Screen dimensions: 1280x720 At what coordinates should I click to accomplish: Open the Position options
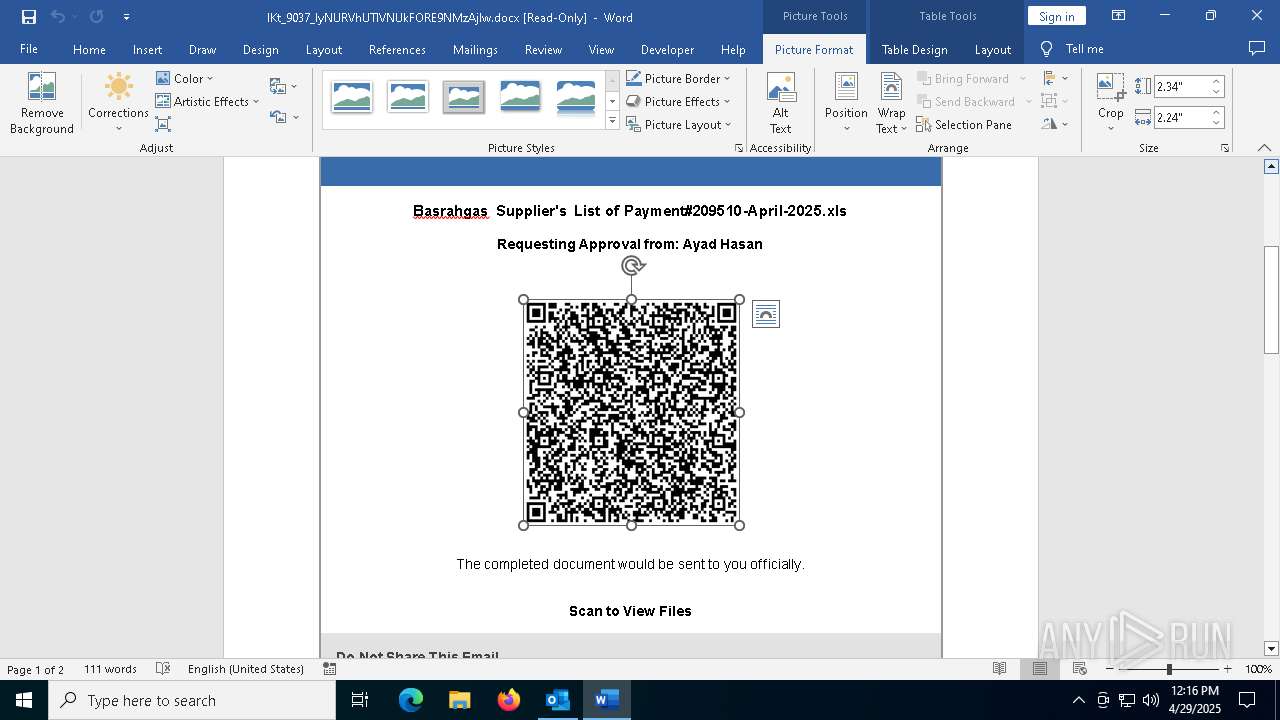tap(846, 103)
